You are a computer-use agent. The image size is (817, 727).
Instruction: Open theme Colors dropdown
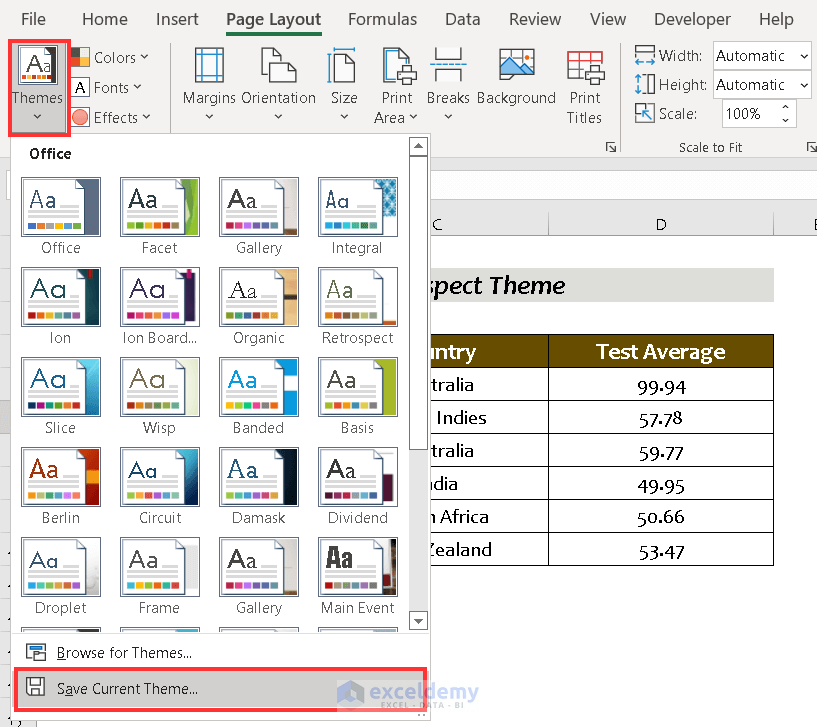[x=110, y=57]
